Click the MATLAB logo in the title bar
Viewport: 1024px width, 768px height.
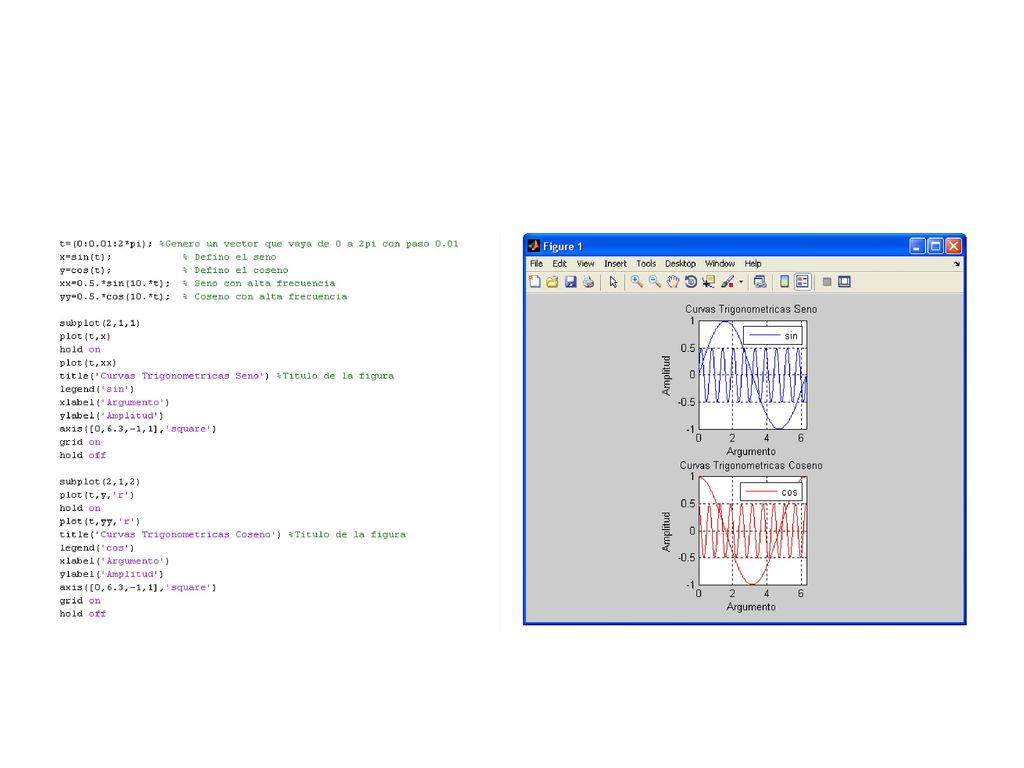pyautogui.click(x=534, y=246)
